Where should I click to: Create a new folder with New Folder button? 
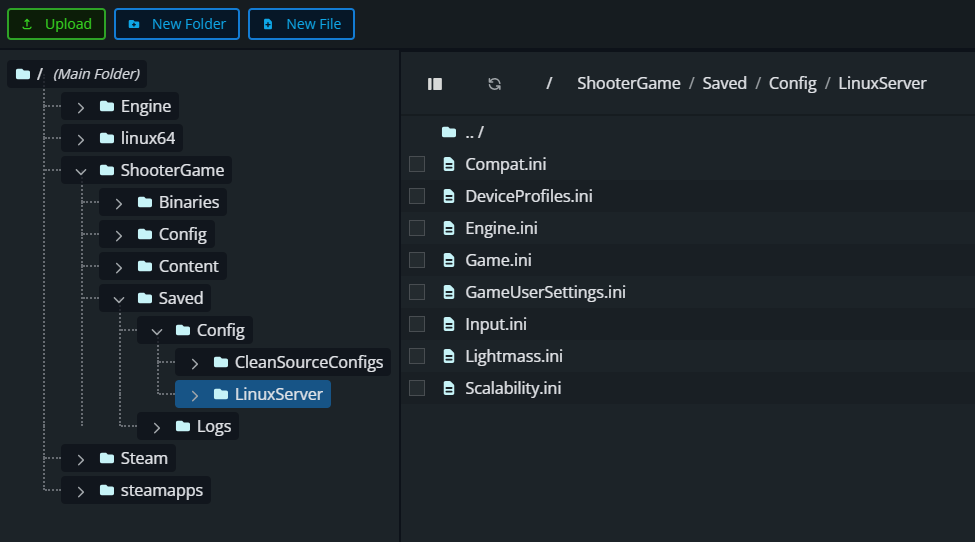(x=177, y=24)
